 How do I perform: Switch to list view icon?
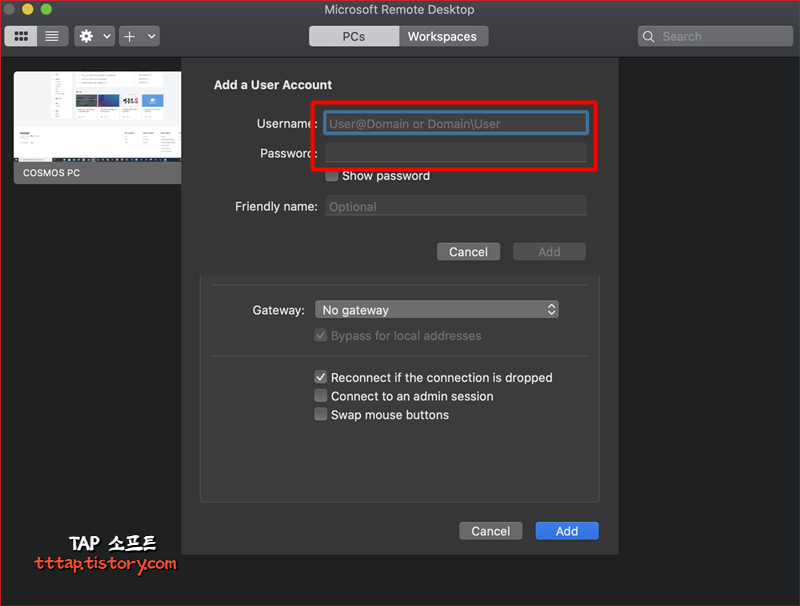click(x=52, y=36)
